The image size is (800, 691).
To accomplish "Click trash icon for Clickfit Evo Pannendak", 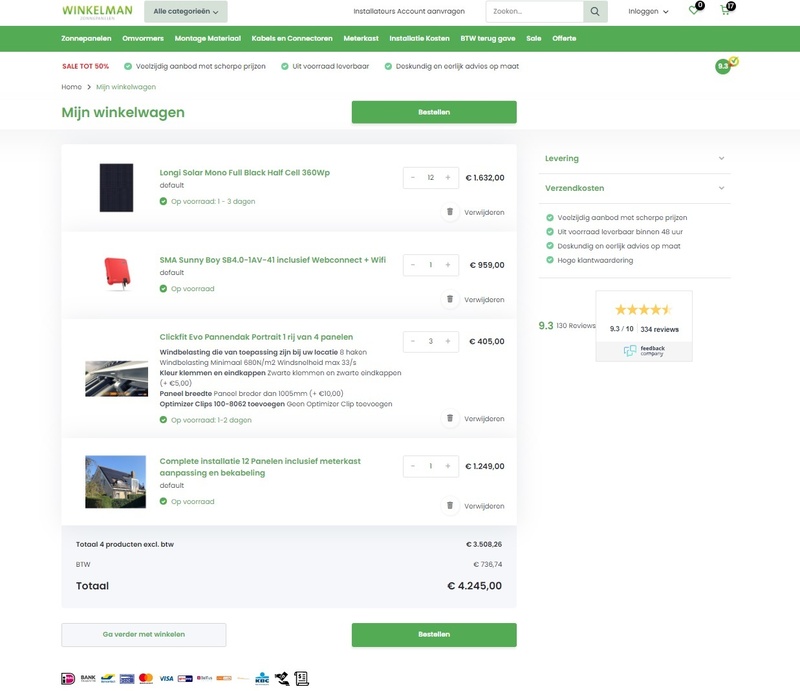I will [450, 418].
